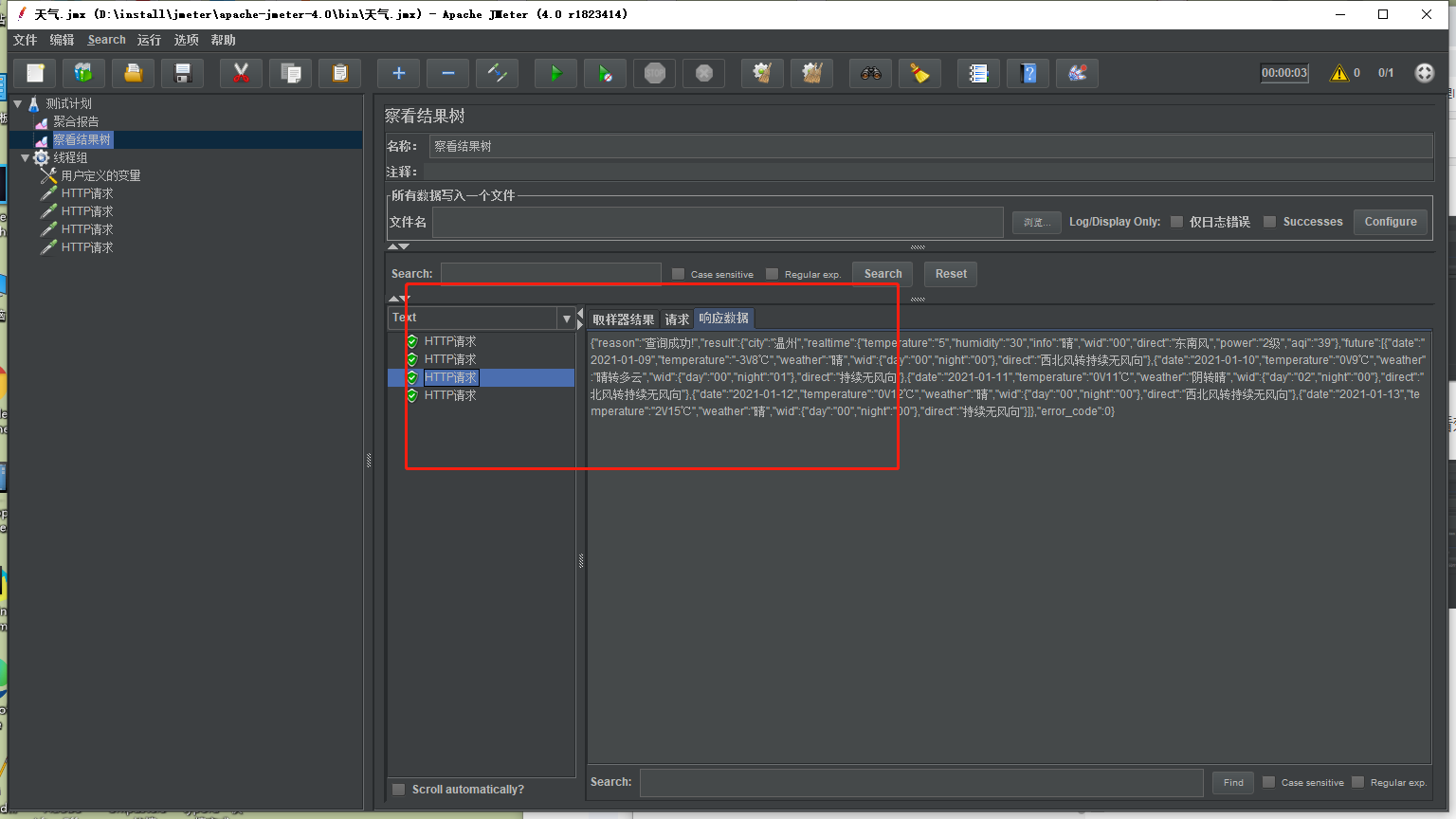
Task: Enable the Successes checkbox
Action: click(x=1269, y=222)
